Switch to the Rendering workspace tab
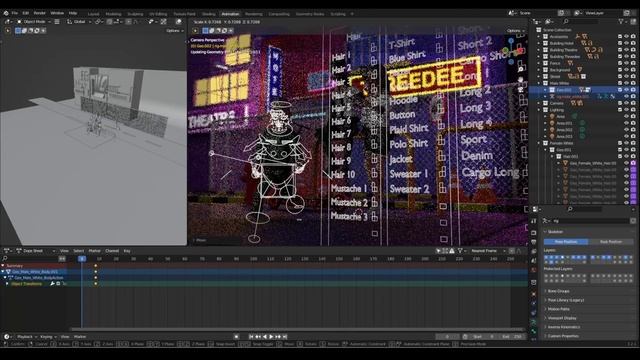640x360 pixels. tap(253, 14)
